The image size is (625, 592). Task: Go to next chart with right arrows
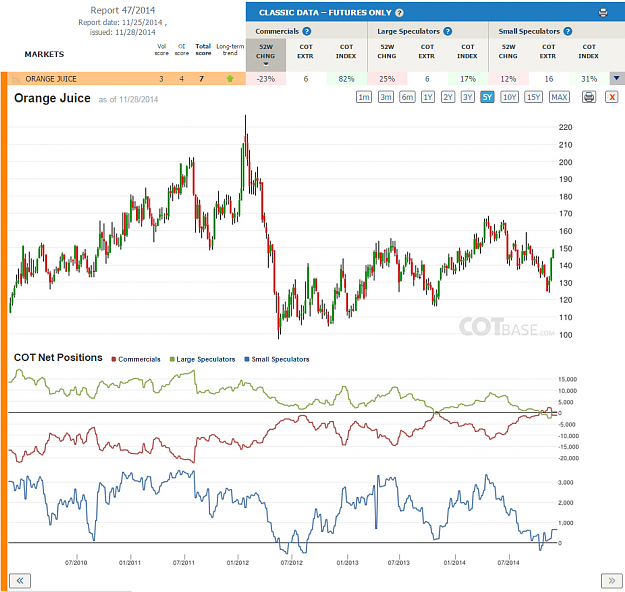point(611,580)
